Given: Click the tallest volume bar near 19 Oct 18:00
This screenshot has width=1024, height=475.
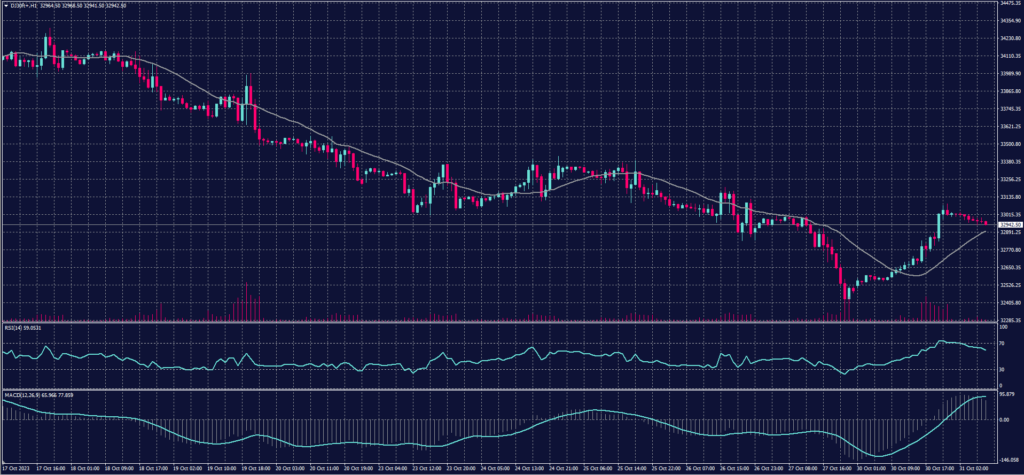Looking at the screenshot, I should point(245,300).
